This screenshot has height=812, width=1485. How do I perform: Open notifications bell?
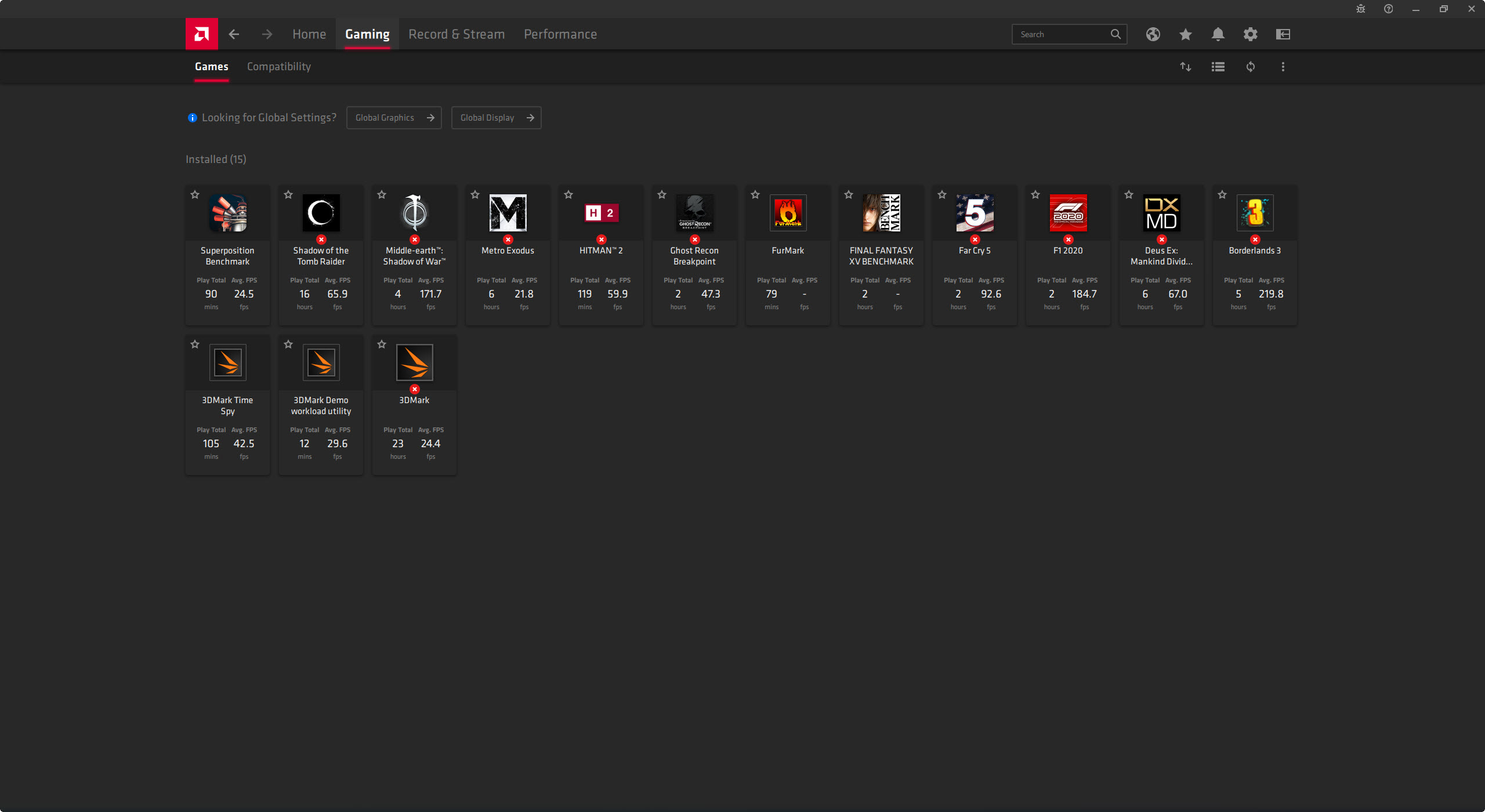pos(1218,34)
